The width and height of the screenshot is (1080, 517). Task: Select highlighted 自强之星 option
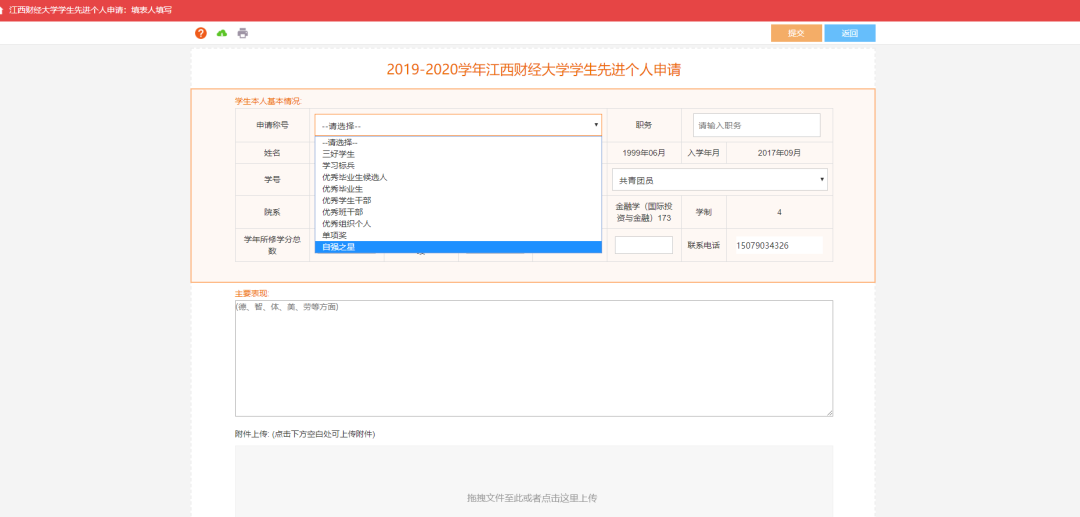point(458,247)
